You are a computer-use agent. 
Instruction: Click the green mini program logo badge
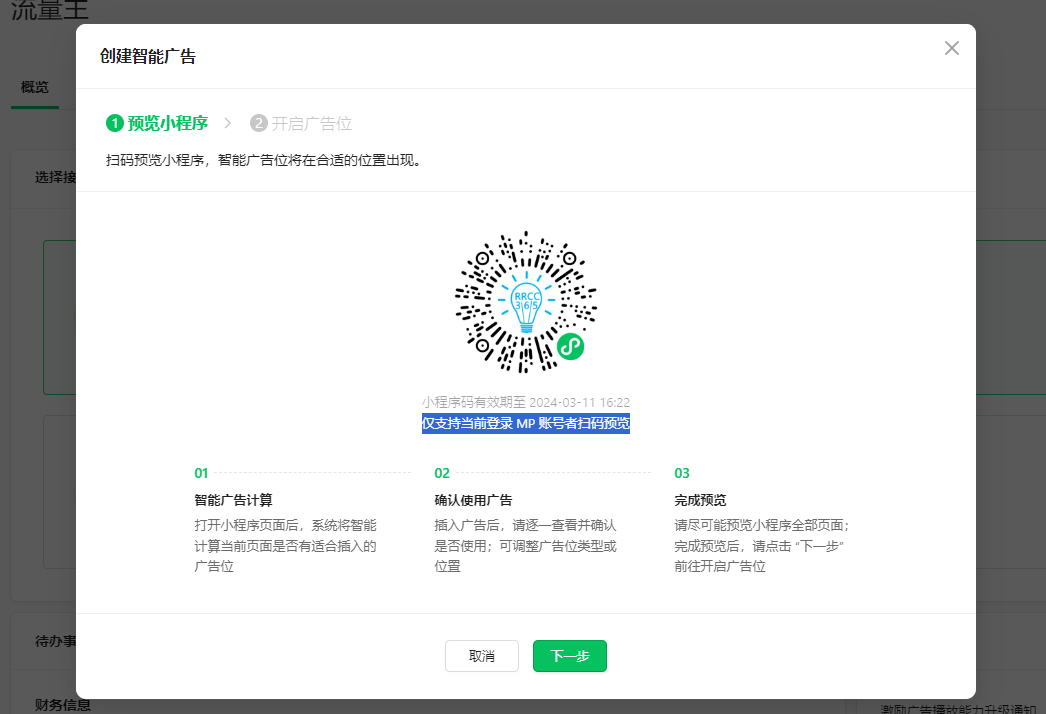click(x=570, y=346)
